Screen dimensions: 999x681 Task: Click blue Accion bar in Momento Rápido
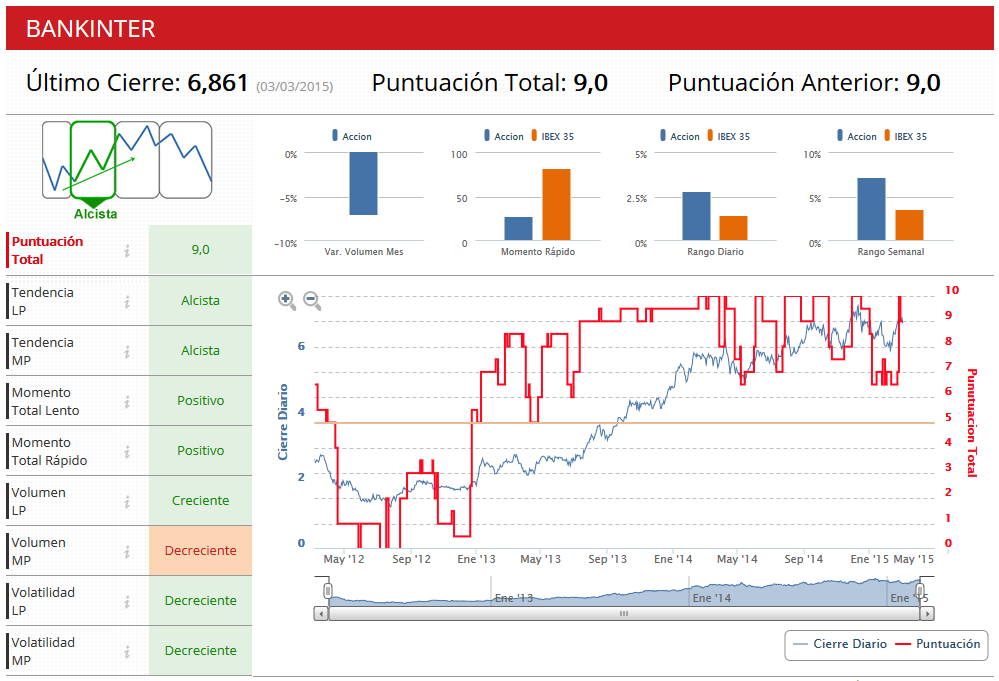[x=518, y=229]
